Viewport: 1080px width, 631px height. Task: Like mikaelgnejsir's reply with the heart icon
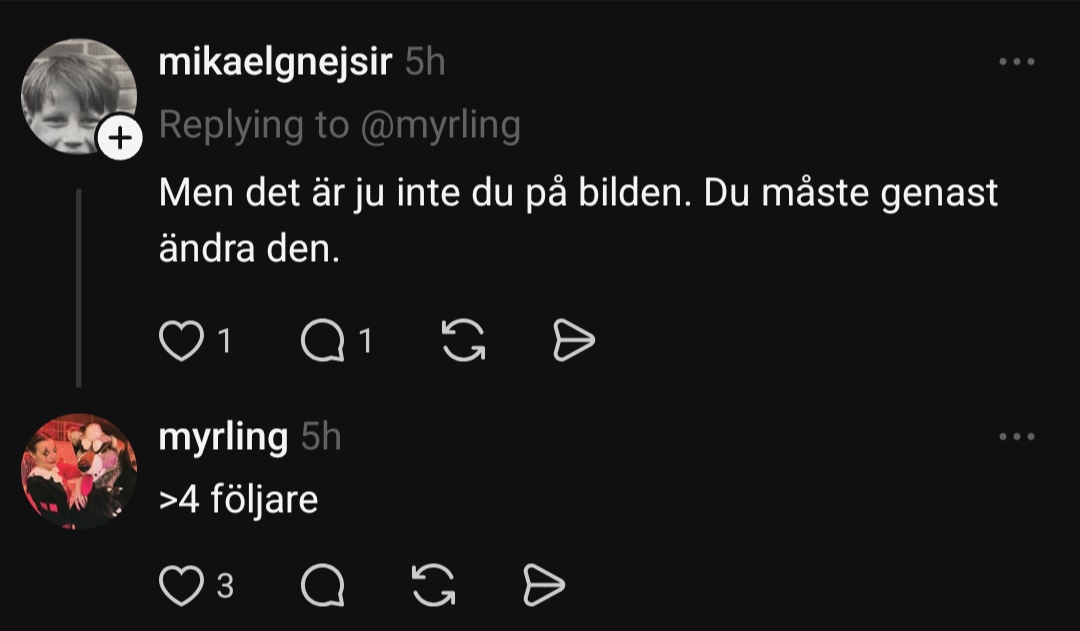pyautogui.click(x=181, y=342)
